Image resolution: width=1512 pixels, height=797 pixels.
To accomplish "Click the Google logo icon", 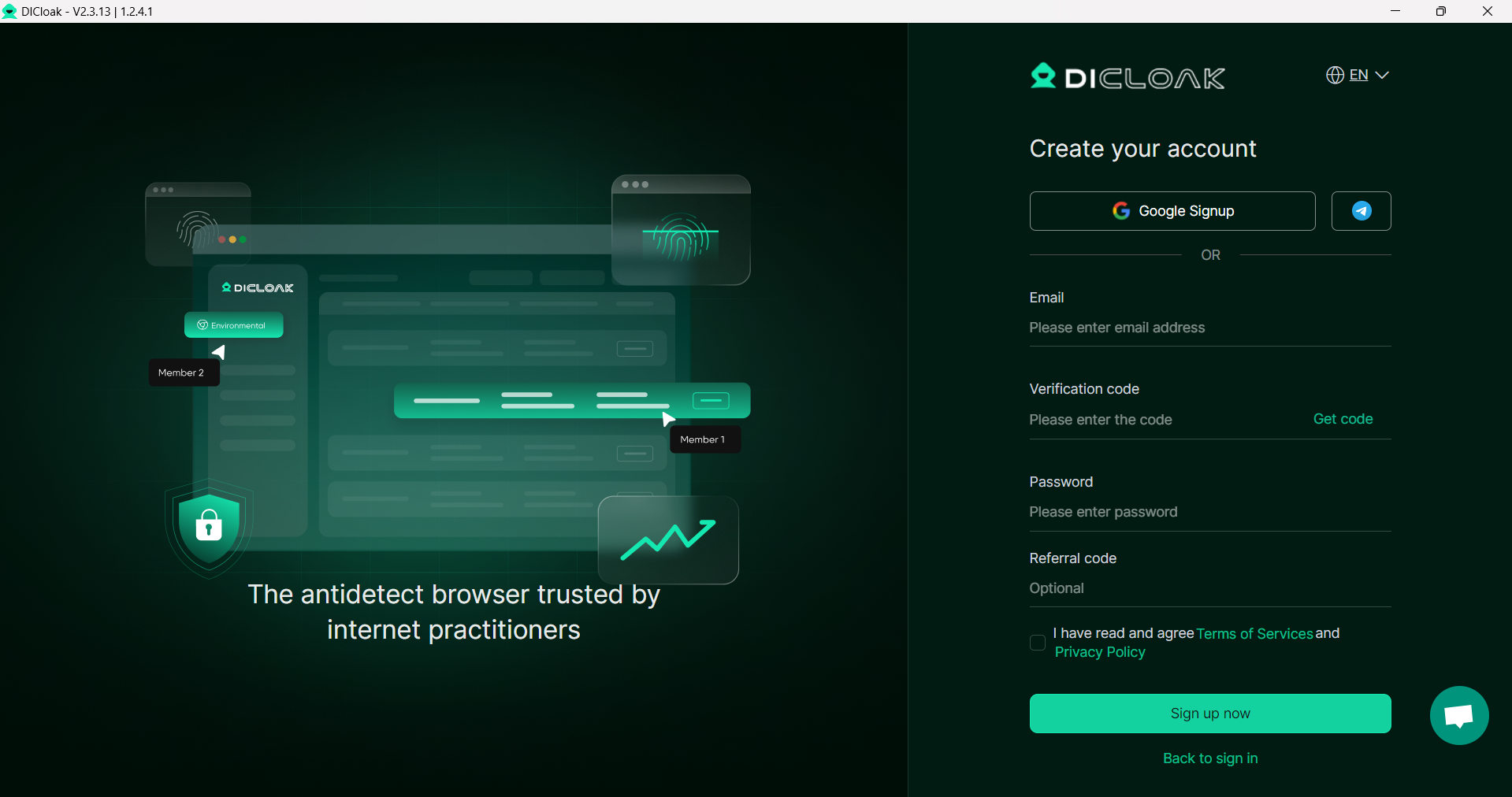I will point(1120,211).
